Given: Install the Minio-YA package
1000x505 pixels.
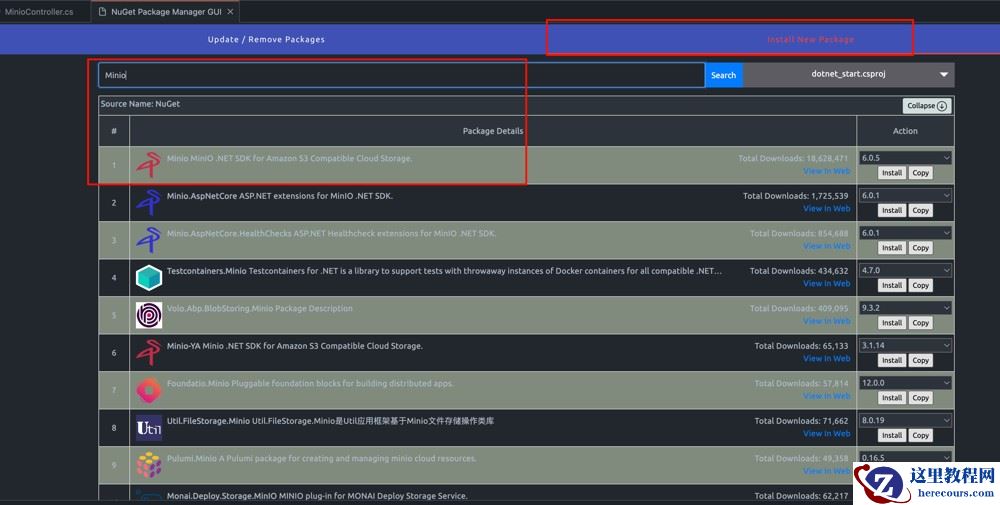Looking at the screenshot, I should (x=892, y=361).
